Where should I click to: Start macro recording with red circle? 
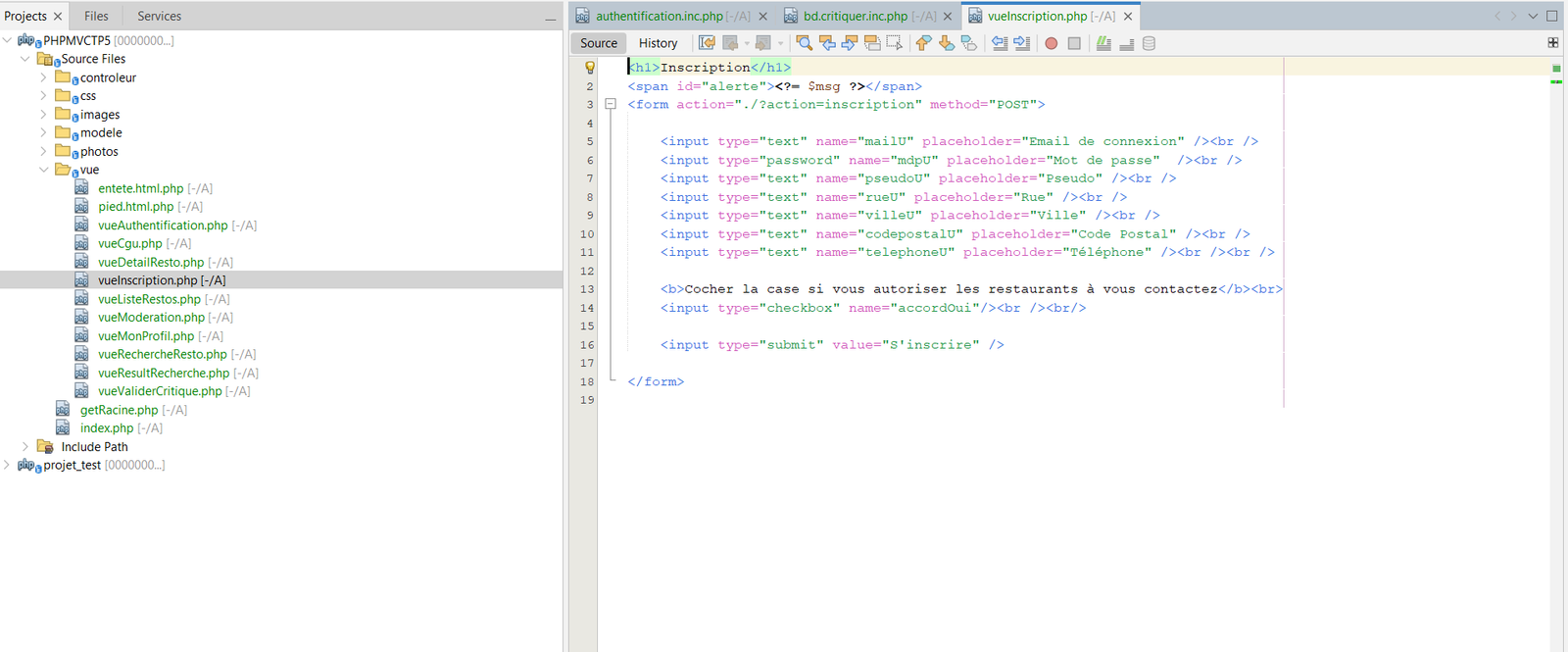tap(1051, 43)
